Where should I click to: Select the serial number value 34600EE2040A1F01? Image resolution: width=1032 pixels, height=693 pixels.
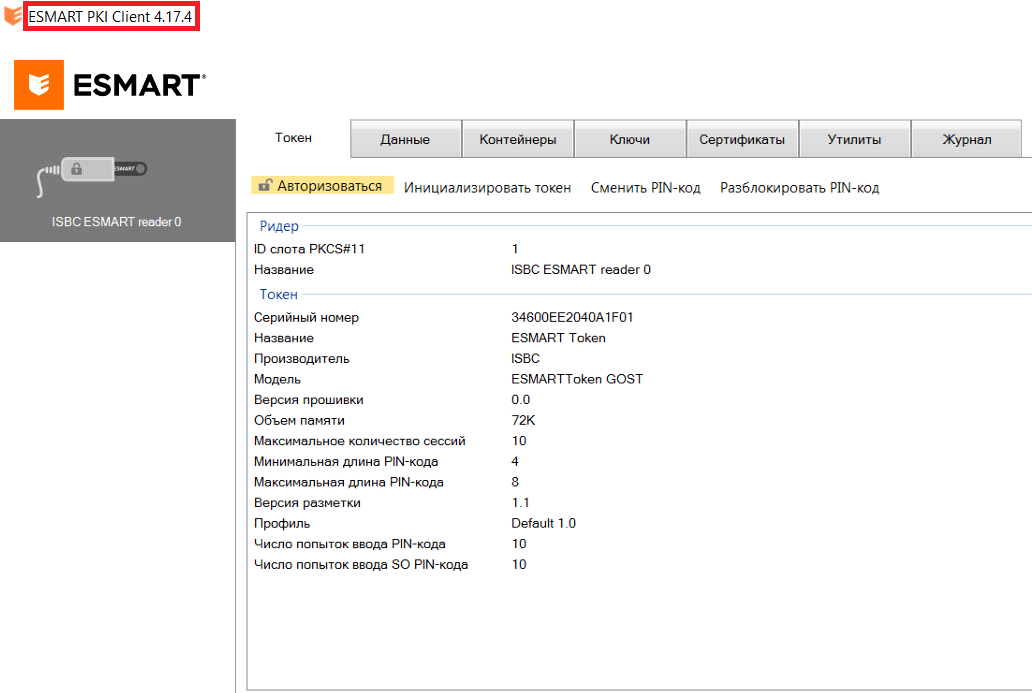pyautogui.click(x=572, y=317)
